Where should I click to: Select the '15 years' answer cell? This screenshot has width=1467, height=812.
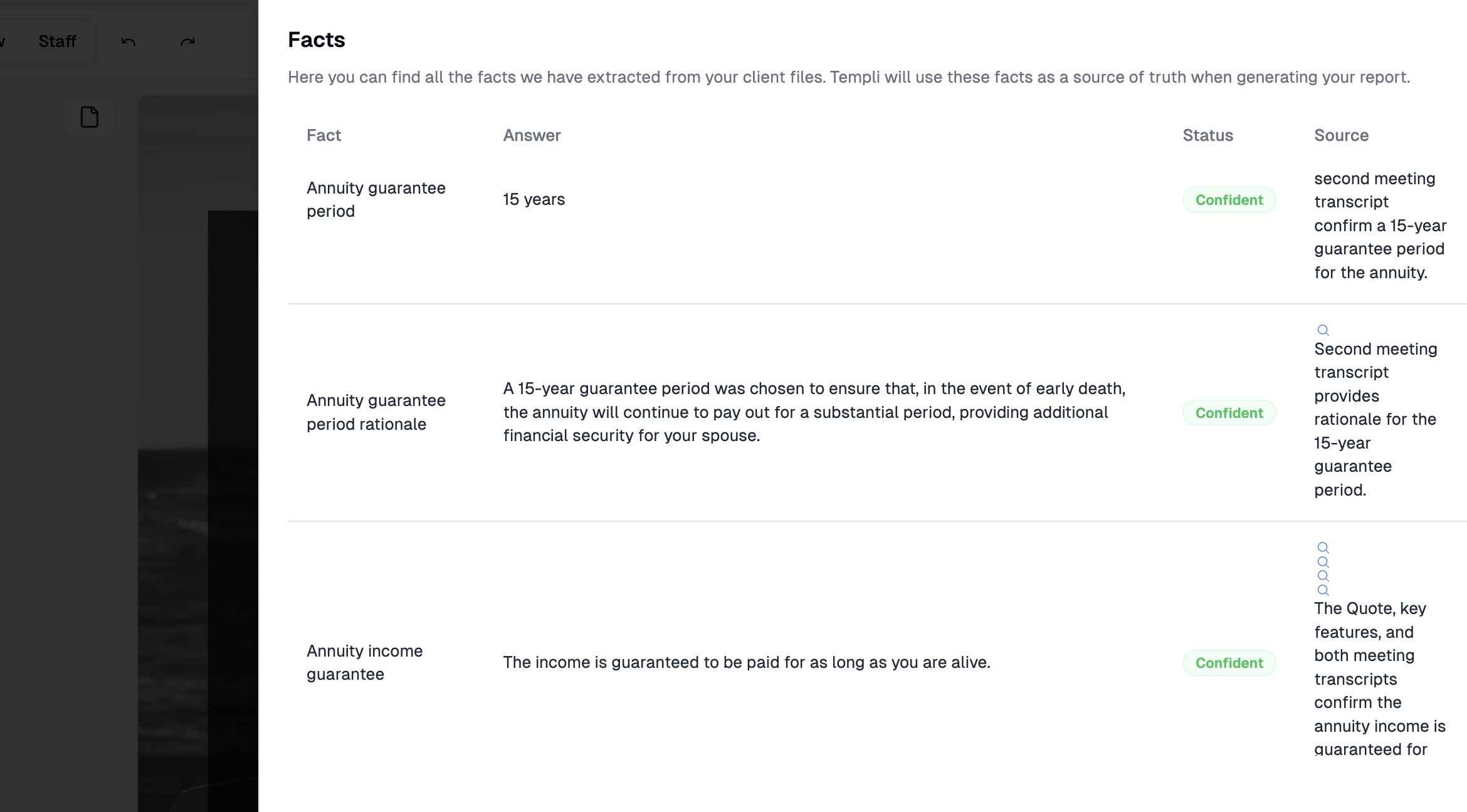(534, 199)
